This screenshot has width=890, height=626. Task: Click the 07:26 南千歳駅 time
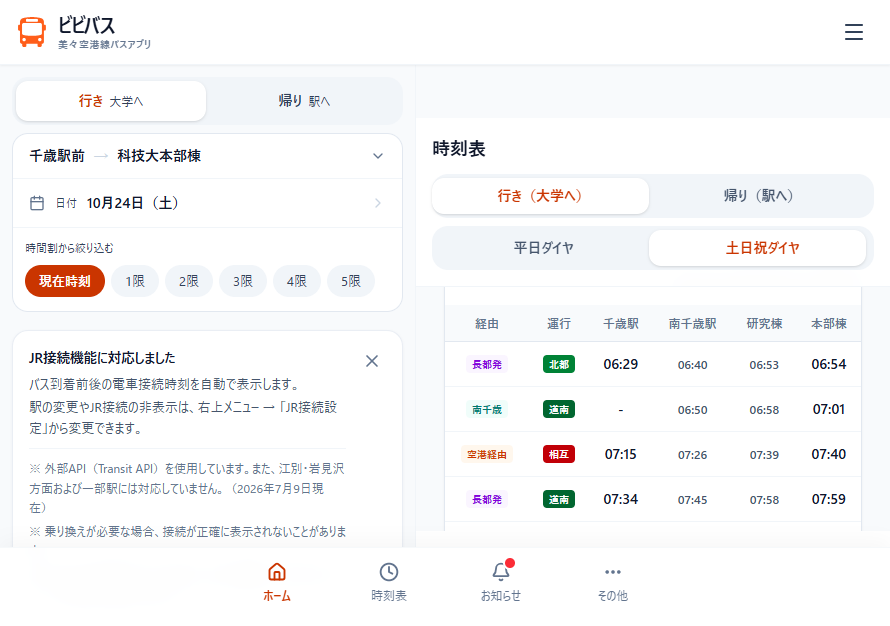pyautogui.click(x=692, y=455)
